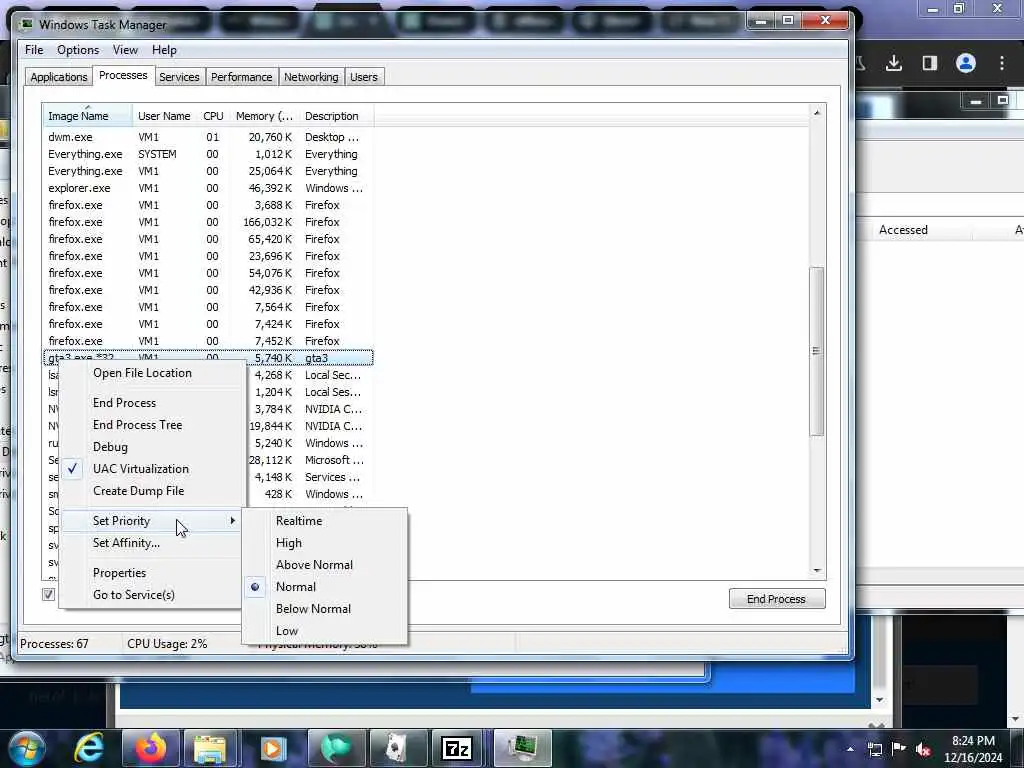Open Properties from context menu
The height and width of the screenshot is (768, 1024).
click(x=119, y=573)
